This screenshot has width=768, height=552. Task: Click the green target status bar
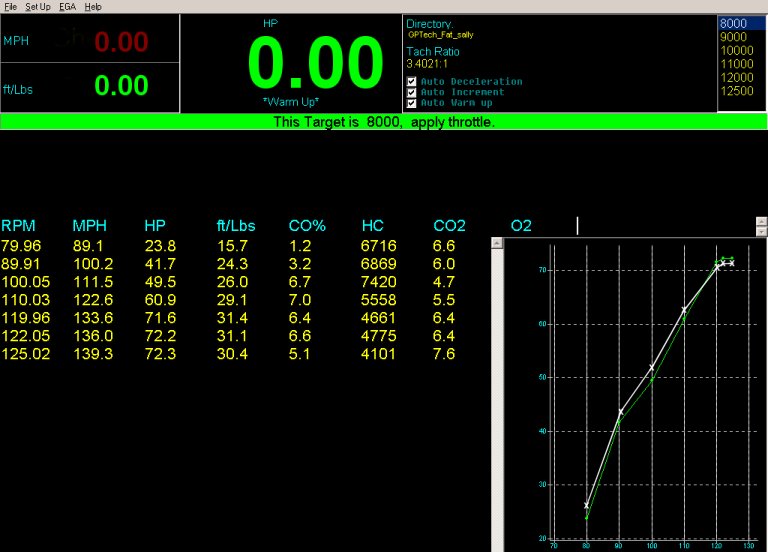point(384,122)
